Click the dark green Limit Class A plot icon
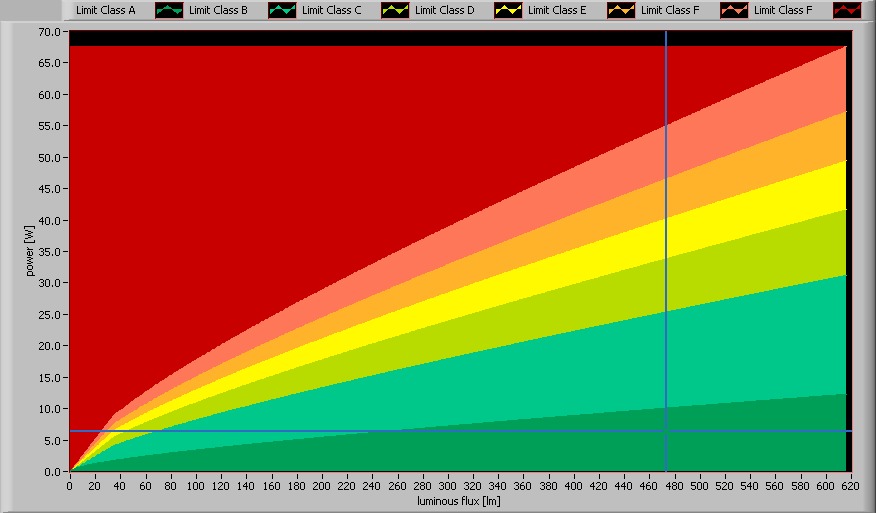Viewport: 876px width, 513px height. tap(168, 10)
